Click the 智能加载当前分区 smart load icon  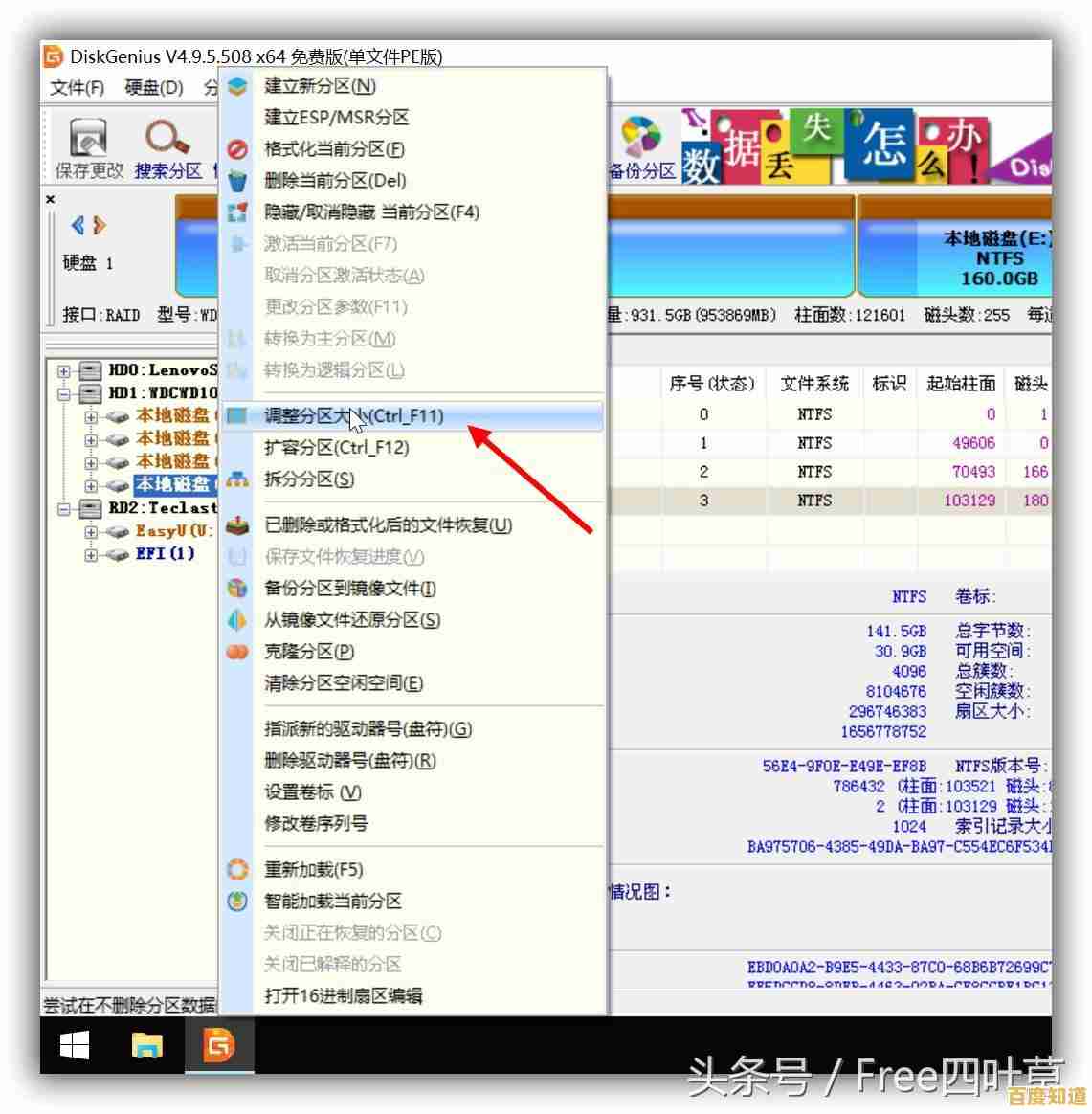click(x=237, y=901)
